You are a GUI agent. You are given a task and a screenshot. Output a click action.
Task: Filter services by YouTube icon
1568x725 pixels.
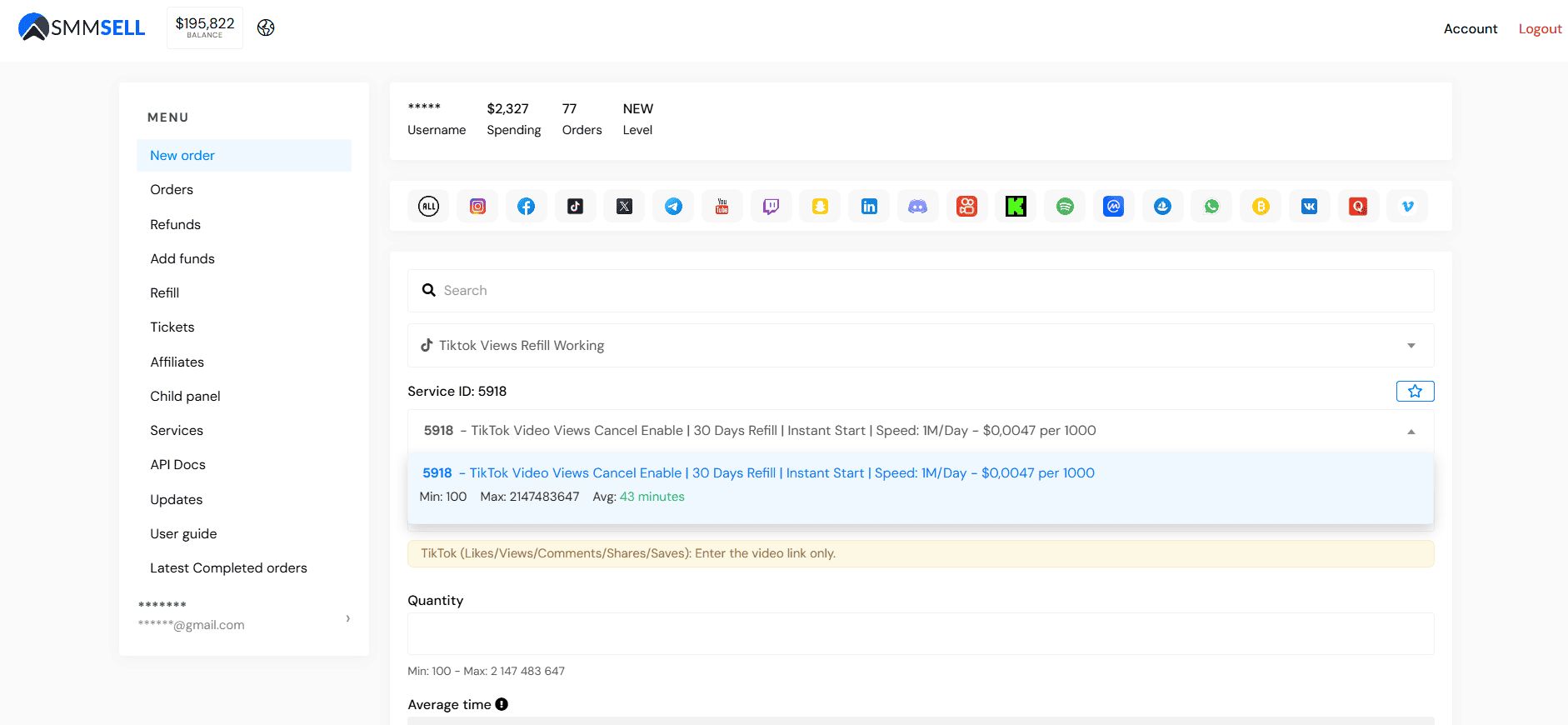722,206
